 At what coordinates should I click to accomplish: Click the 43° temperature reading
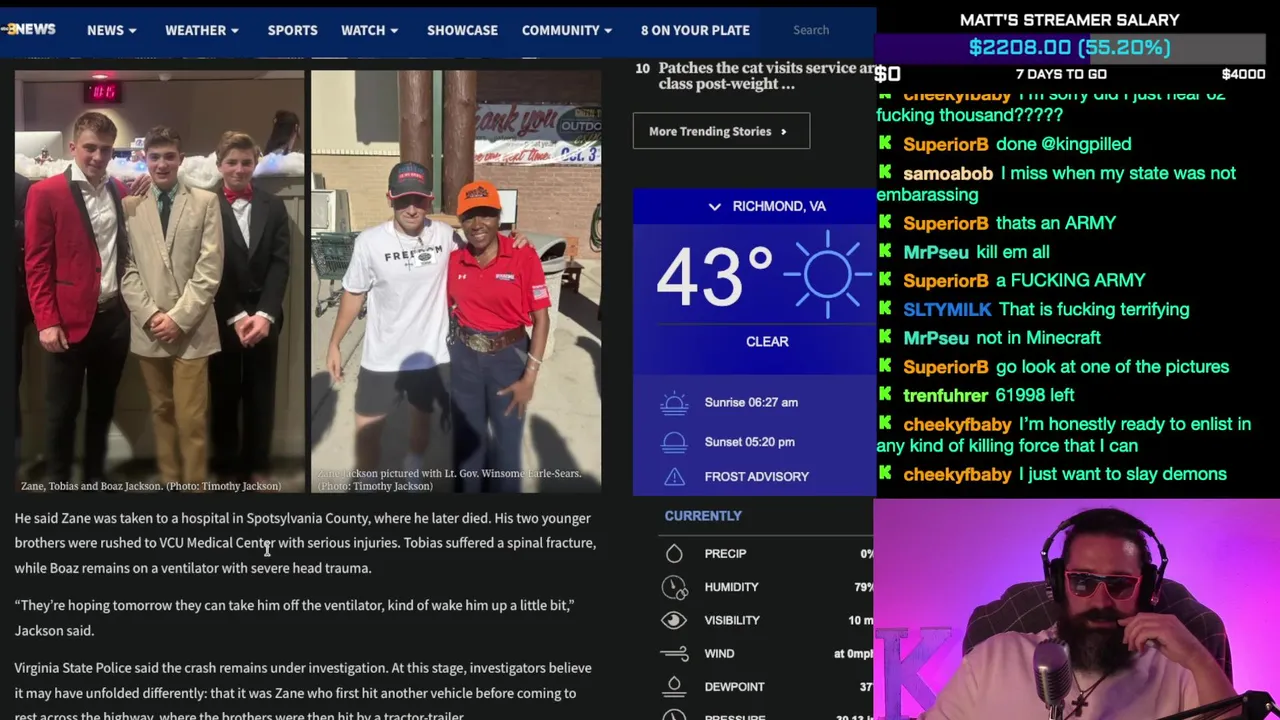[x=714, y=277]
